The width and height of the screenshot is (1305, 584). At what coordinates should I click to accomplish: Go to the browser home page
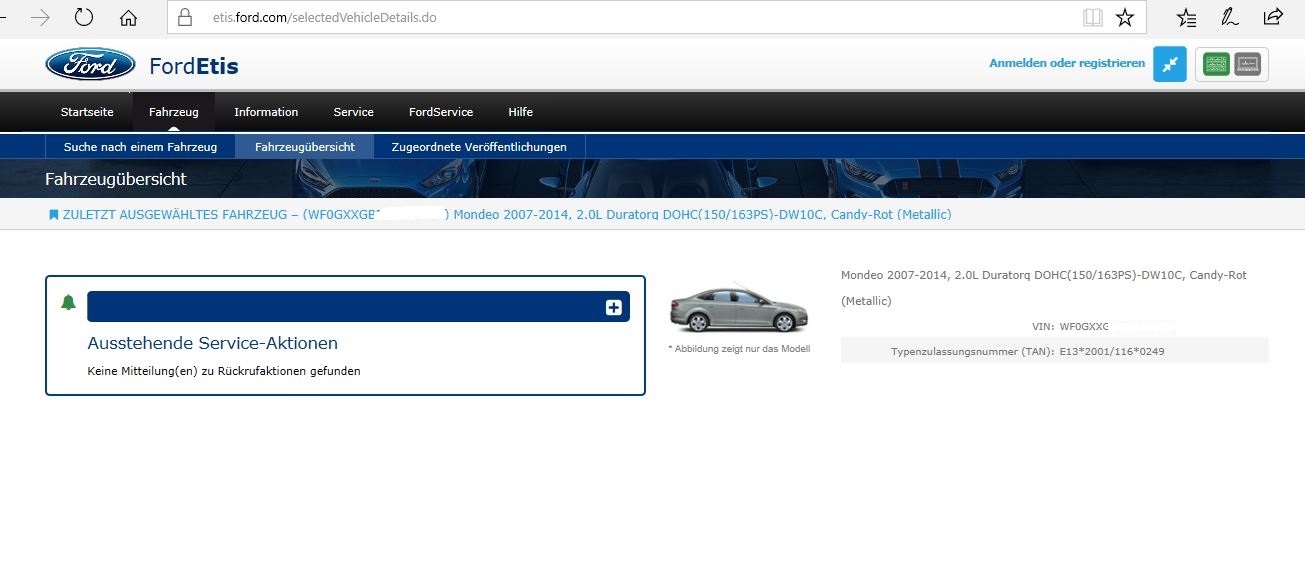tap(128, 17)
